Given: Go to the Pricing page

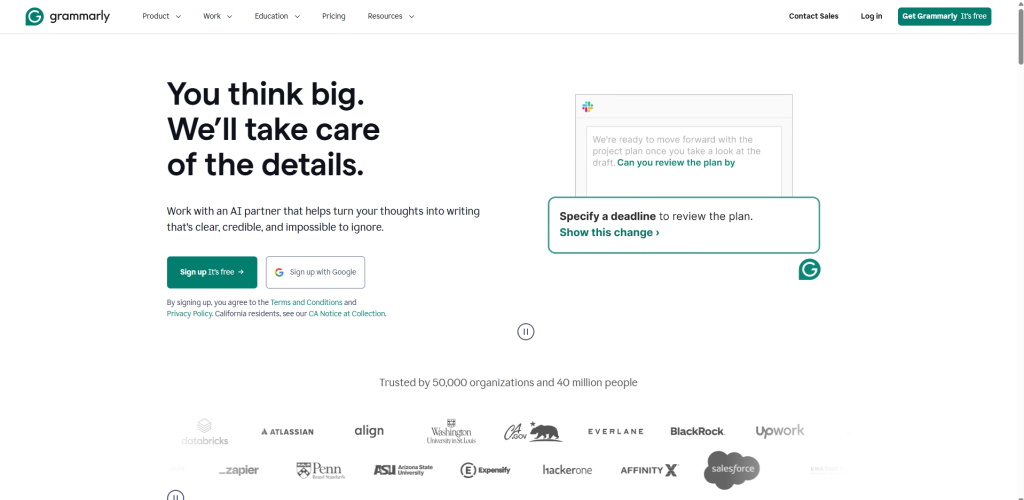Looking at the screenshot, I should coord(334,16).
